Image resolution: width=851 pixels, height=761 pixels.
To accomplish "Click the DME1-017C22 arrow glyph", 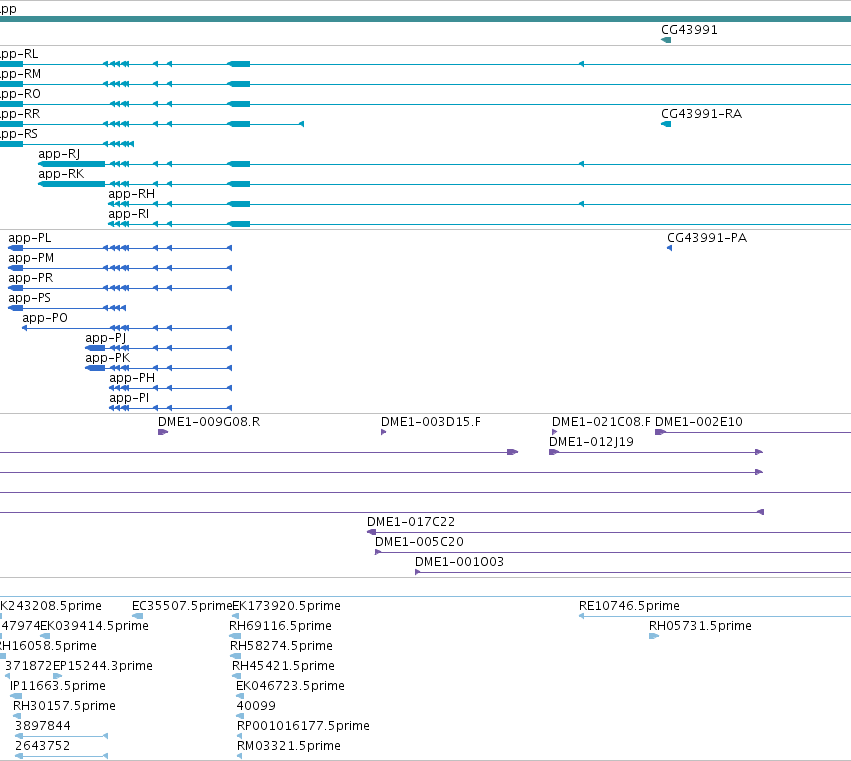I will click(372, 532).
